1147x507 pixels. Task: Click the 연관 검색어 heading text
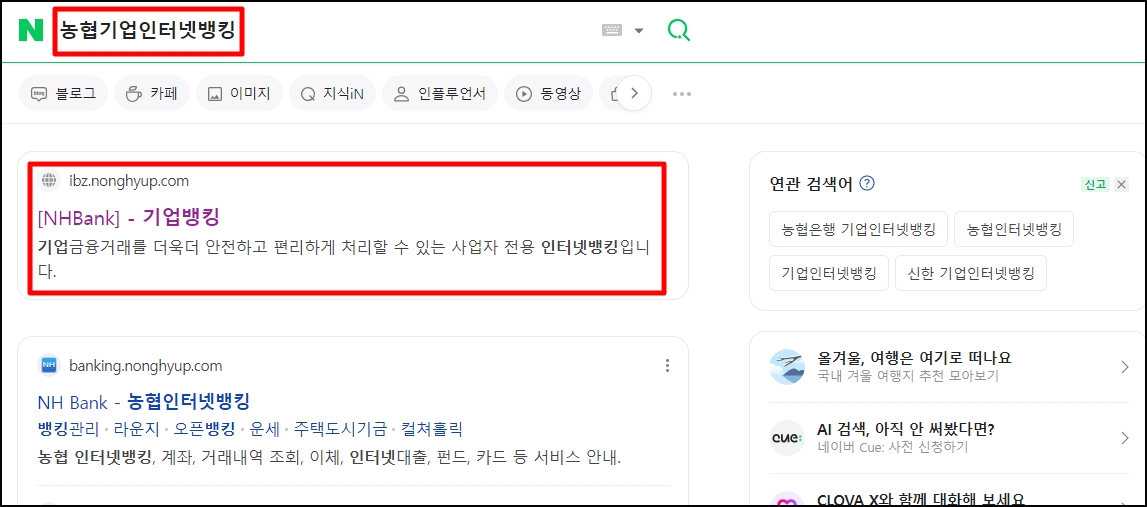[x=811, y=184]
